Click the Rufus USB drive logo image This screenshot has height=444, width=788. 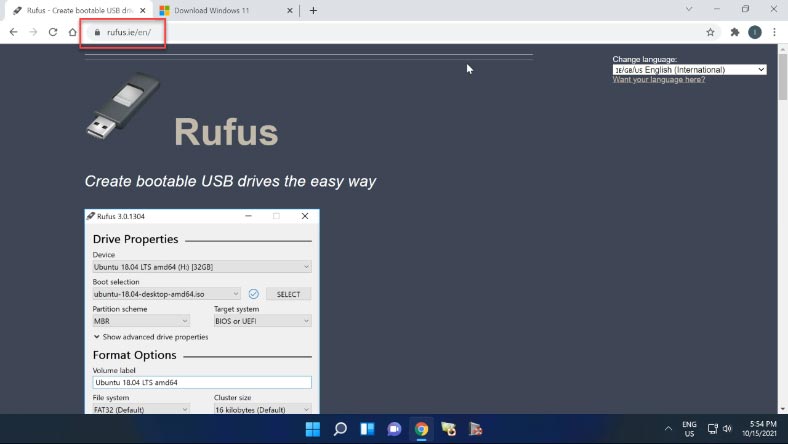coord(124,106)
